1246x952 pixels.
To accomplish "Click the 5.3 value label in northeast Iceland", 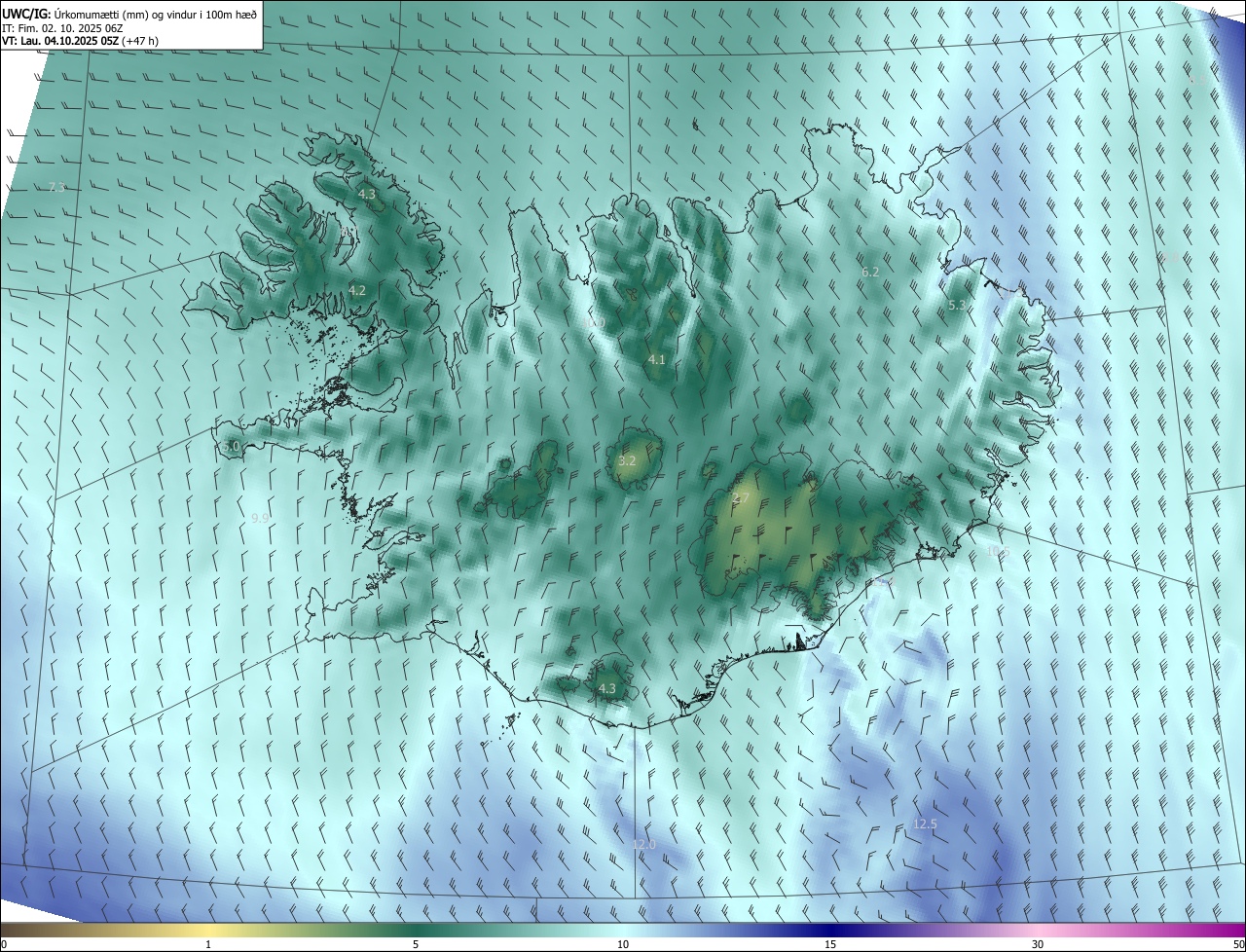I will coord(957,306).
